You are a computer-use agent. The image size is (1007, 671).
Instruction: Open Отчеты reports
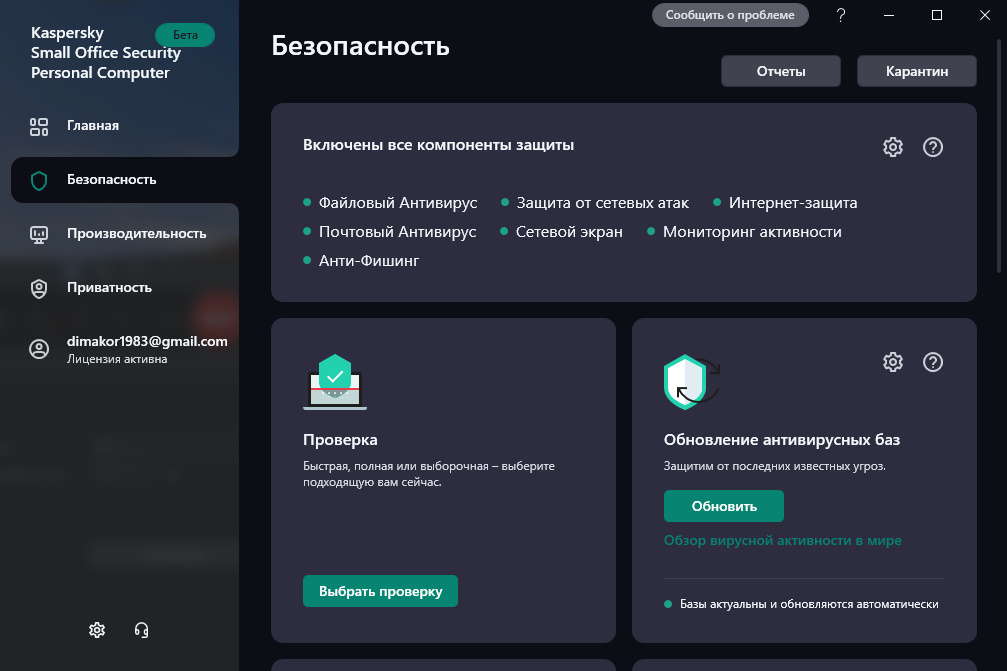tap(781, 71)
